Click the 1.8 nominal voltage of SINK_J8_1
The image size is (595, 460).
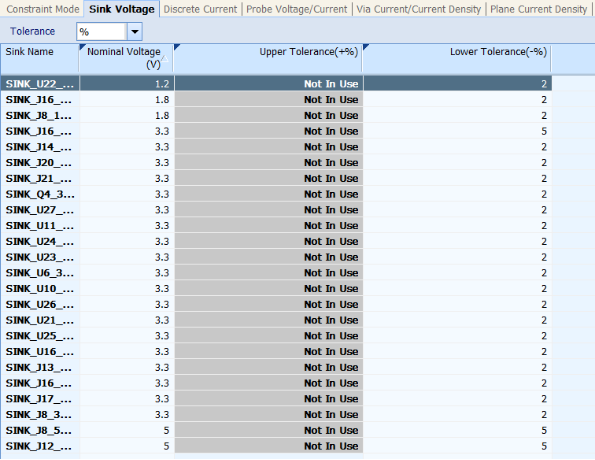127,115
